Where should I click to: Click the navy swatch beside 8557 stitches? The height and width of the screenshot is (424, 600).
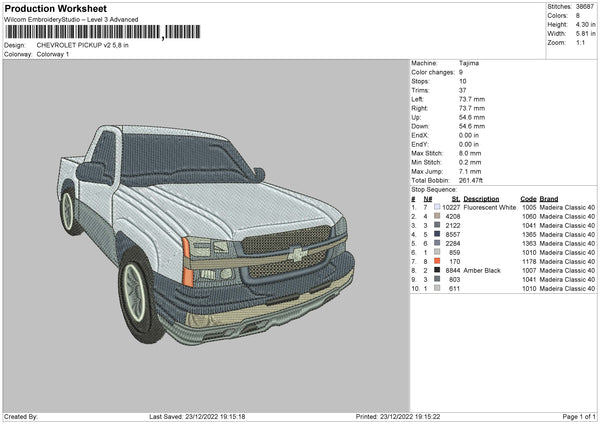tap(437, 234)
